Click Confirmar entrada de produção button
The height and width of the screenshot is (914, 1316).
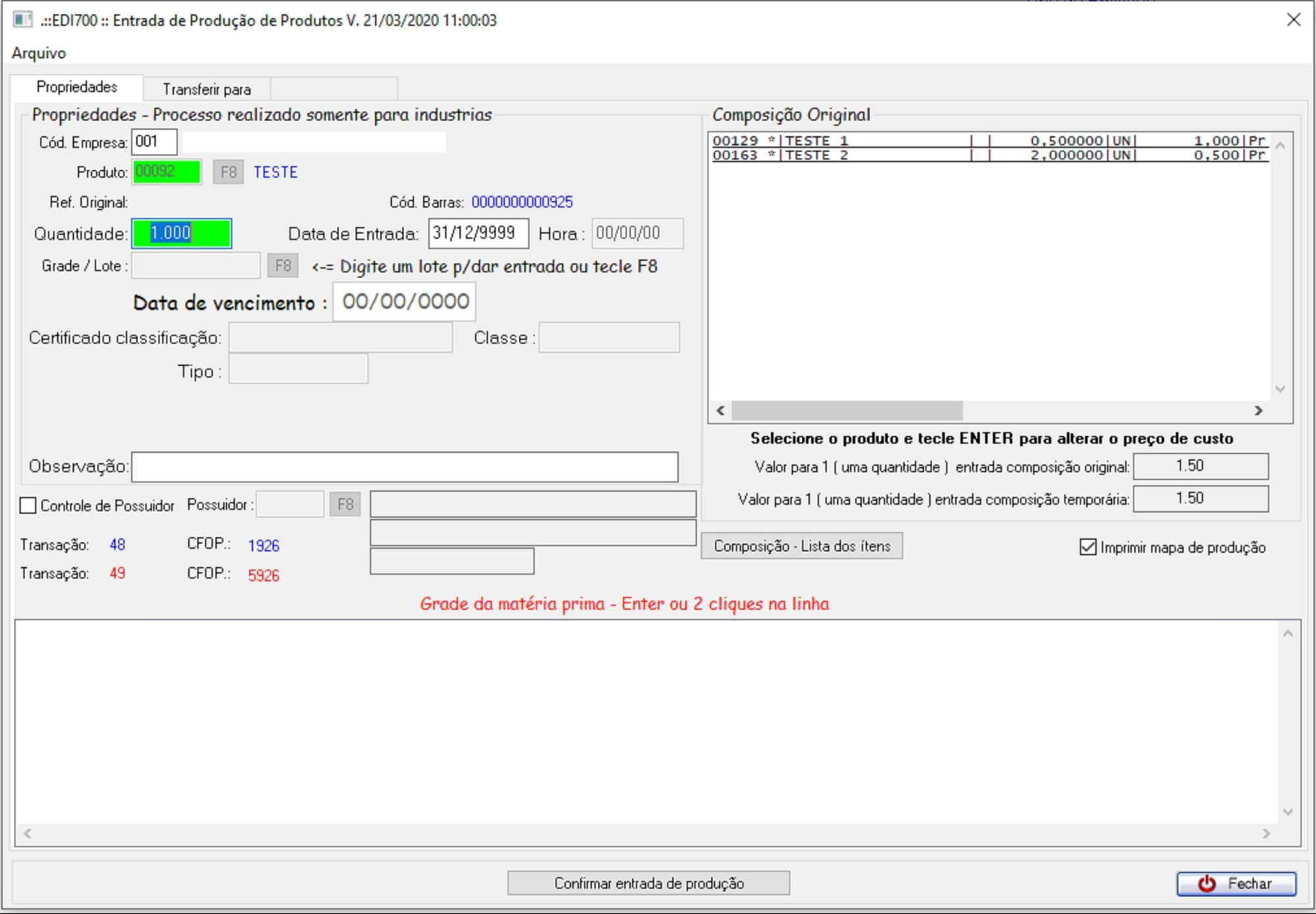click(648, 883)
